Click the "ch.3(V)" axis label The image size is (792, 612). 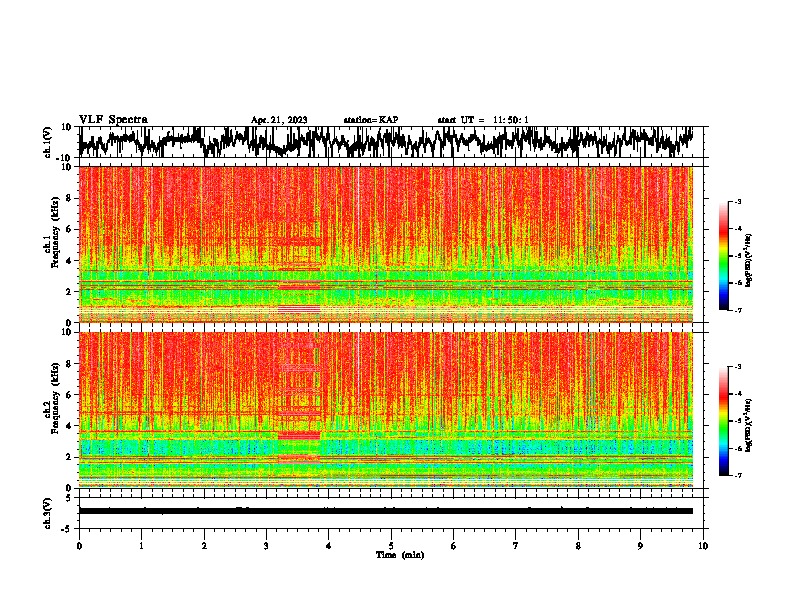tap(48, 513)
